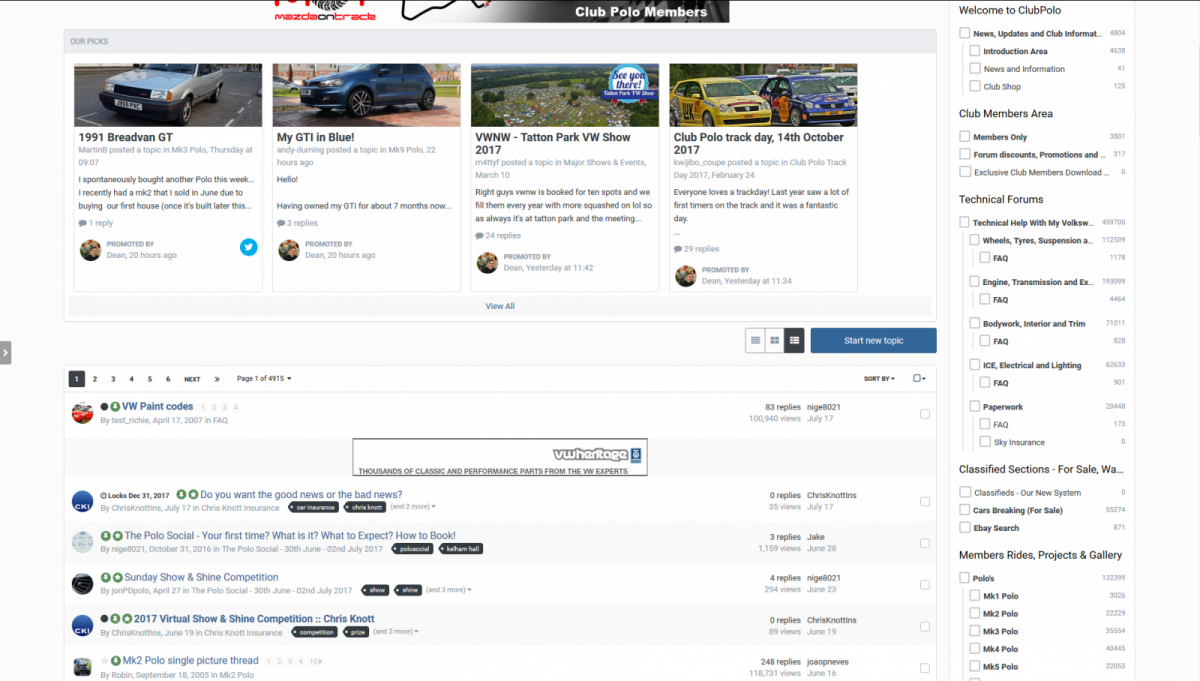Go to page 6 of topics
1200x681 pixels.
[x=168, y=379]
